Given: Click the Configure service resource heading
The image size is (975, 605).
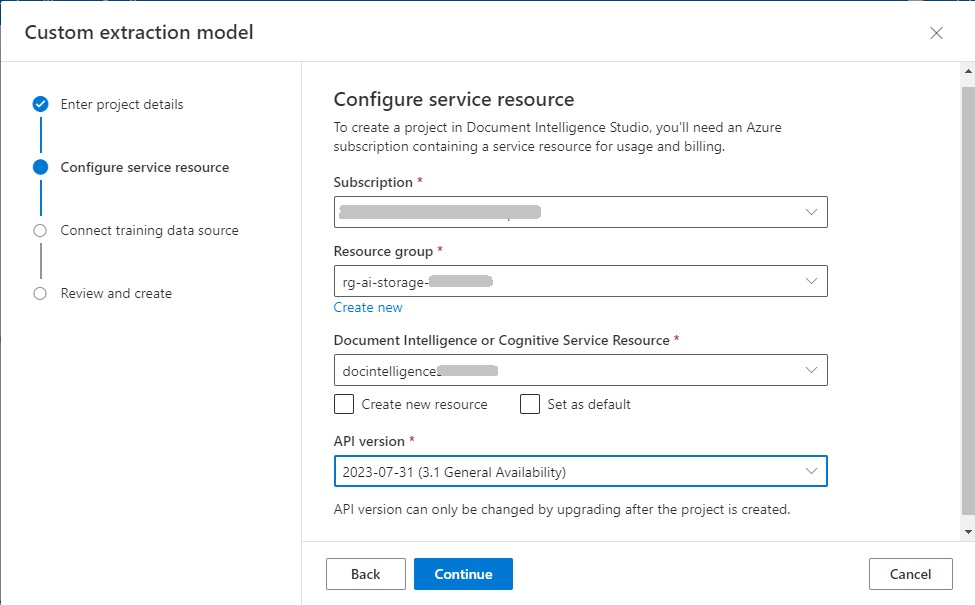Looking at the screenshot, I should coord(454,99).
